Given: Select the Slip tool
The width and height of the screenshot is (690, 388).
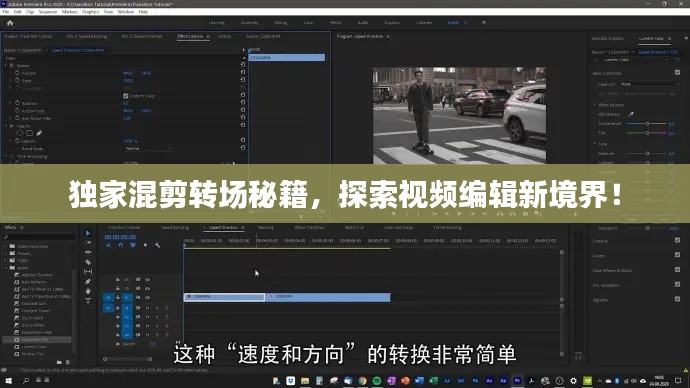Looking at the screenshot, I should click(x=88, y=271).
